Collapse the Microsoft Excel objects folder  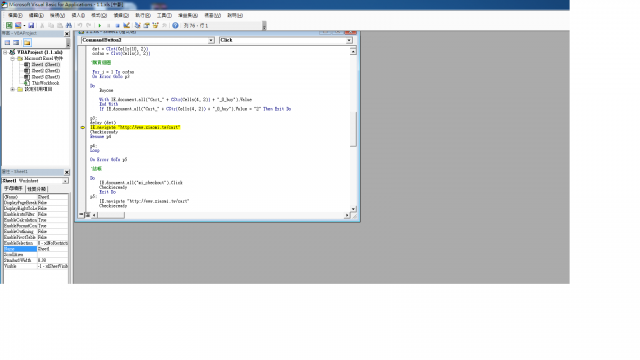pos(12,58)
